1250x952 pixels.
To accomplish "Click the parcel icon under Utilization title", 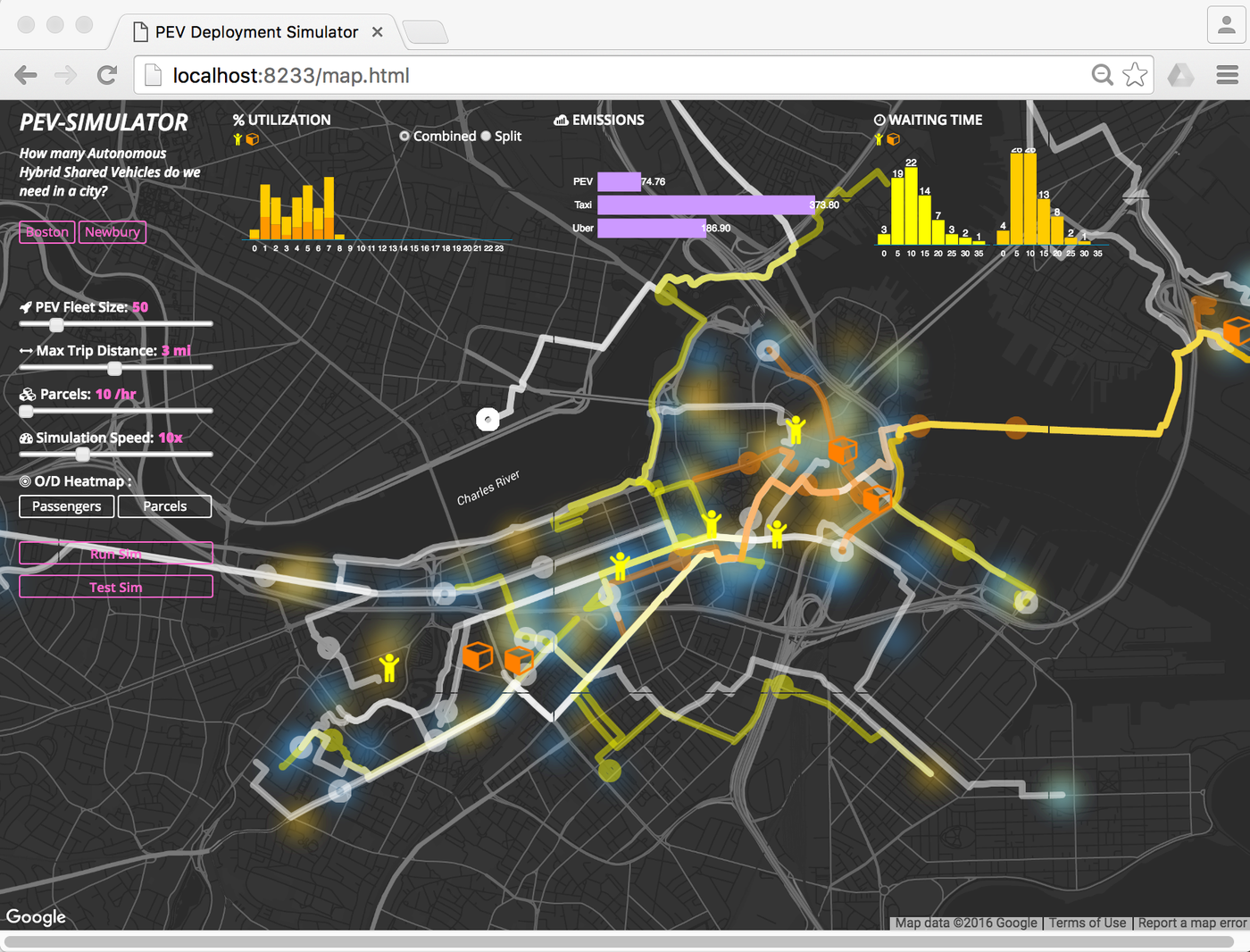I will 253,139.
